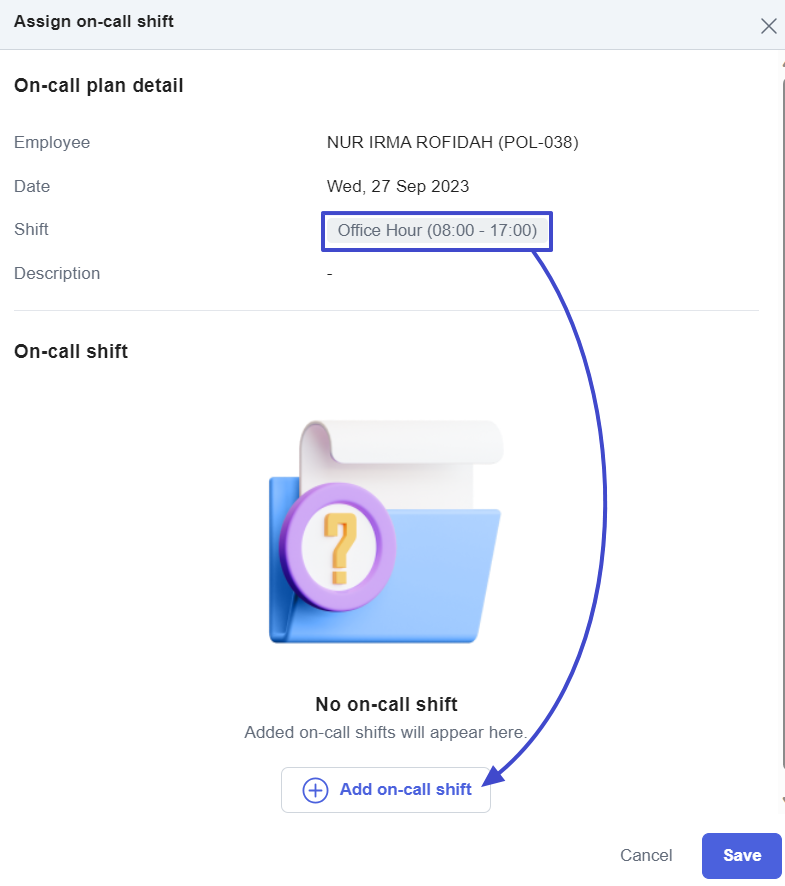This screenshot has width=785, height=886.
Task: Click the On-call plan detail heading
Action: tap(99, 86)
